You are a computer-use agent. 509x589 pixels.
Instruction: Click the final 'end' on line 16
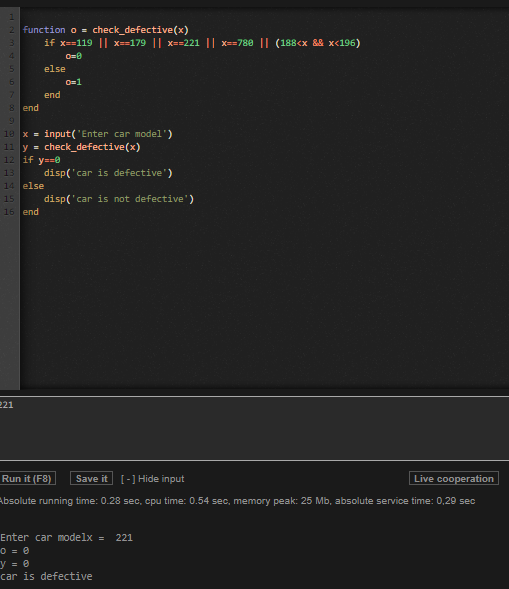pyautogui.click(x=30, y=212)
